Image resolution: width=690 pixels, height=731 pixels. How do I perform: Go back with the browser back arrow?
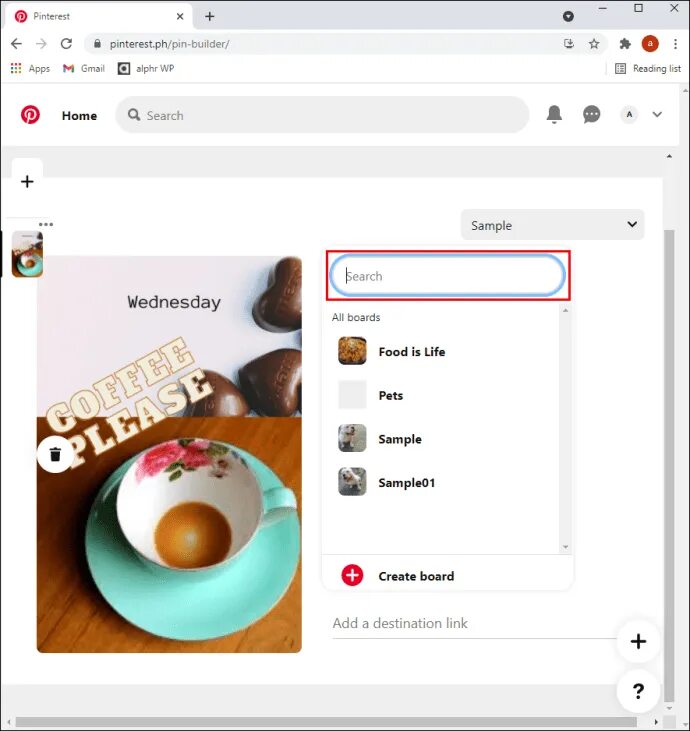point(16,44)
